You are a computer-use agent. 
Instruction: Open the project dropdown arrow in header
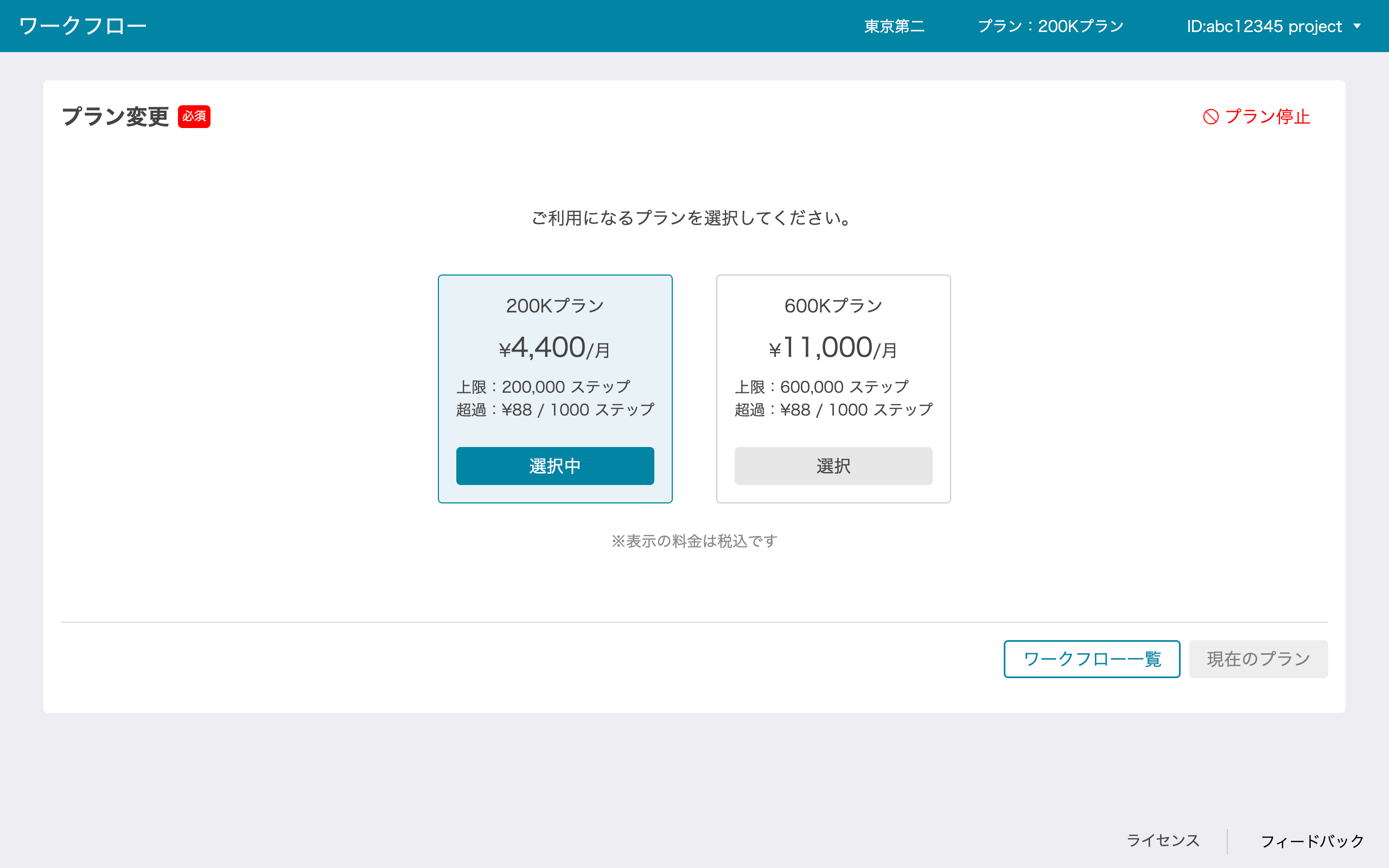point(1357,26)
